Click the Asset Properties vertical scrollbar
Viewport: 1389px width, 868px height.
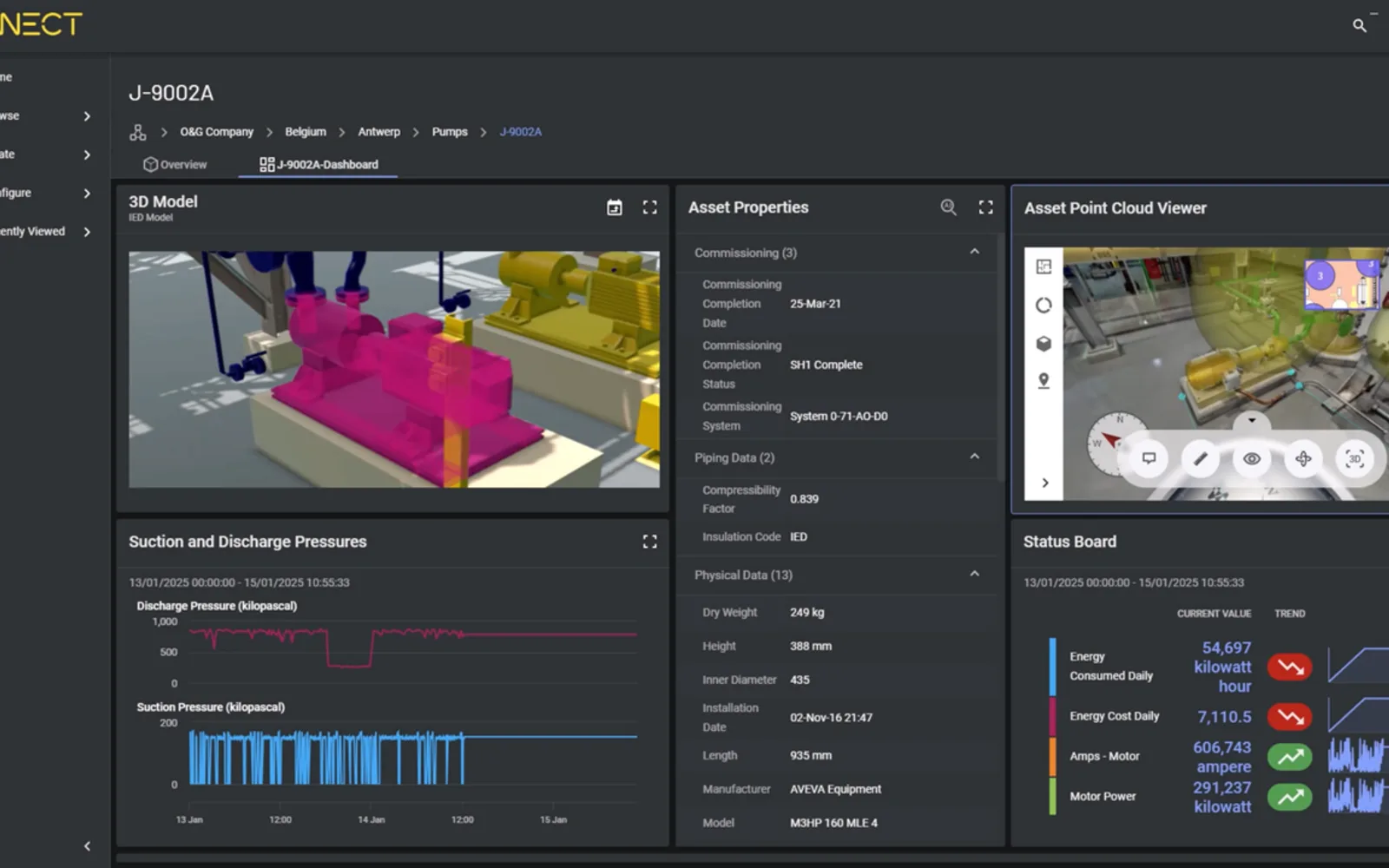[999, 356]
